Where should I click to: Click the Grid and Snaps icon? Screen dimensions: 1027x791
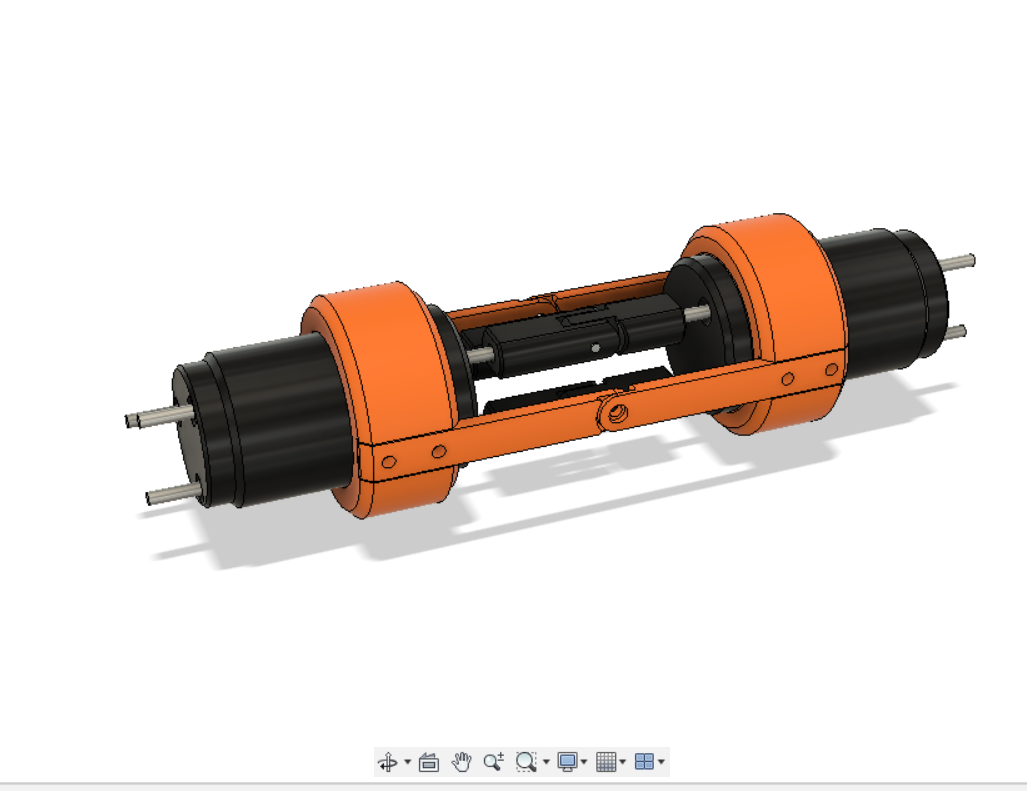click(x=608, y=761)
